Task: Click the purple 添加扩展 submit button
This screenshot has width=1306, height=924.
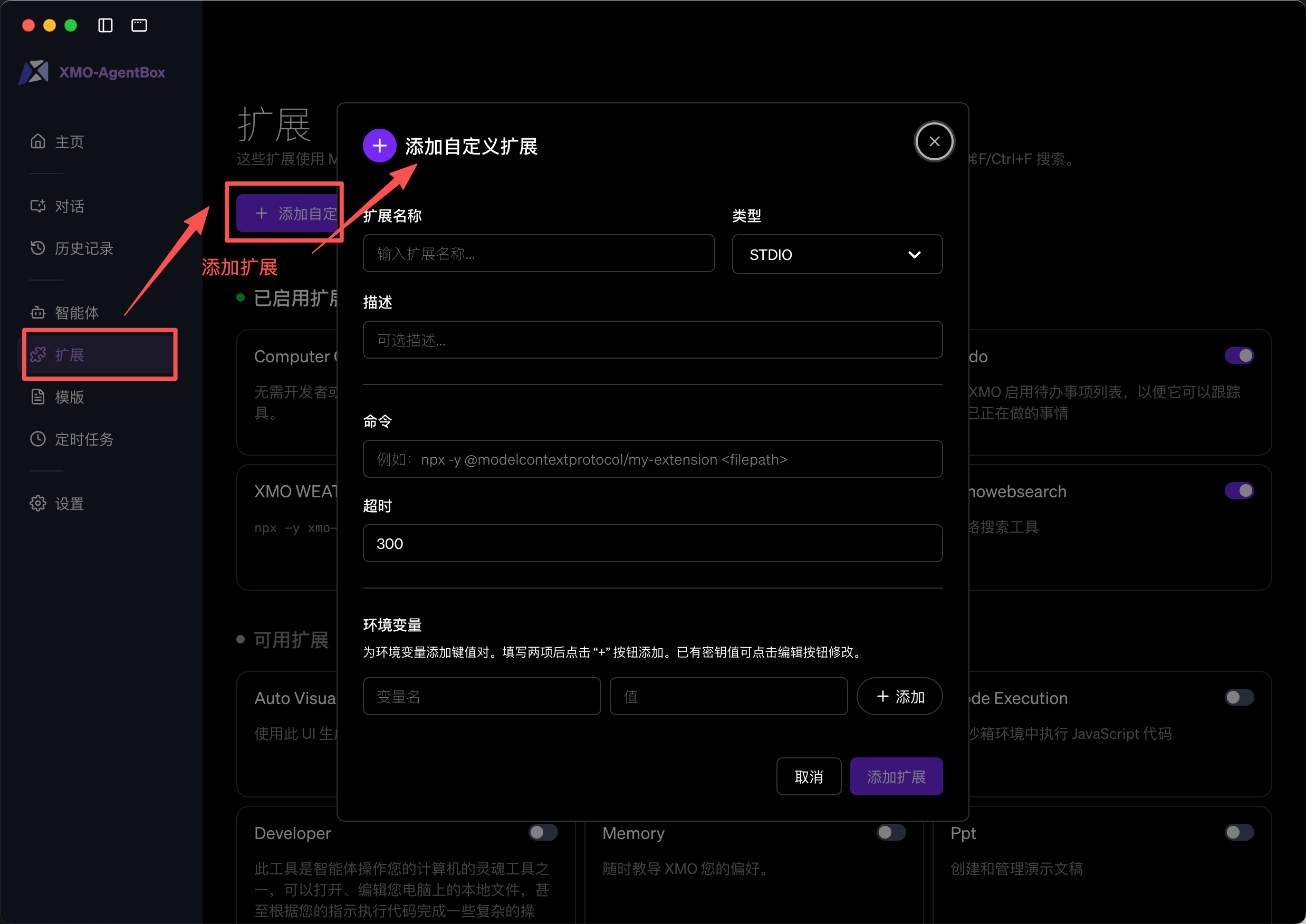Action: pyautogui.click(x=896, y=777)
